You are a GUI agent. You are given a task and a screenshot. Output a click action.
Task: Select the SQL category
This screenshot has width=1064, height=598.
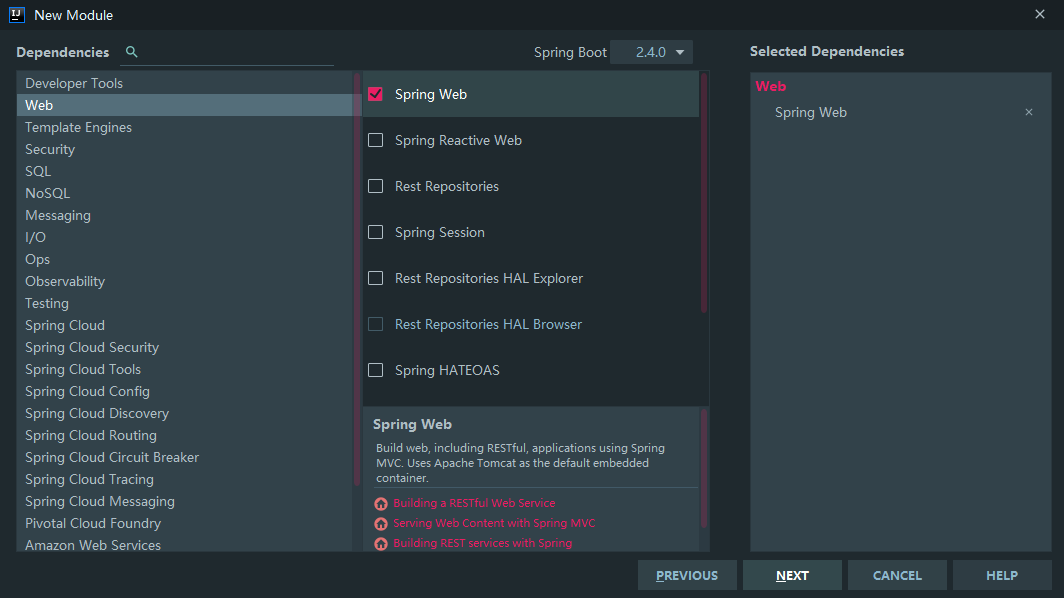click(185, 171)
